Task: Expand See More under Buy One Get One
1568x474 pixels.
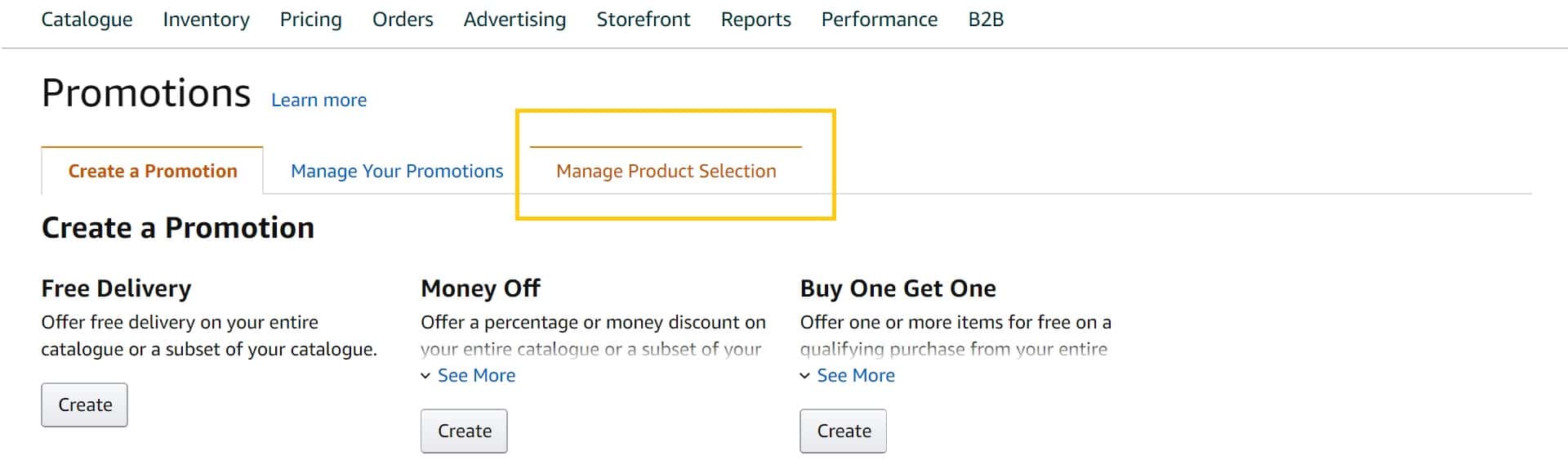Action: point(856,375)
